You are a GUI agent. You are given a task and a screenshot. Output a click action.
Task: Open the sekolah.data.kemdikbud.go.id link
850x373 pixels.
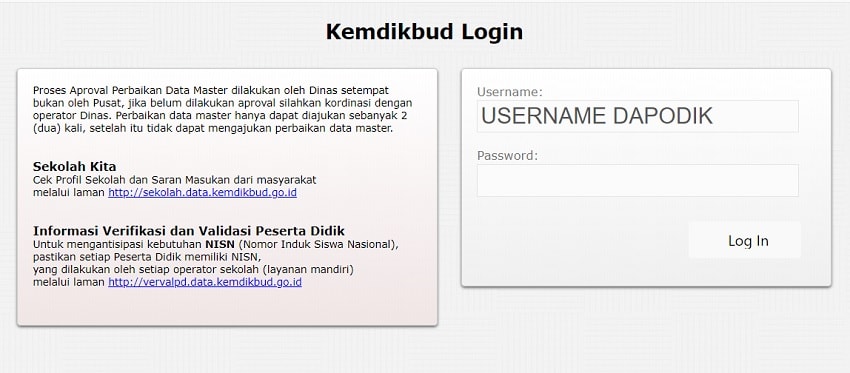point(202,192)
